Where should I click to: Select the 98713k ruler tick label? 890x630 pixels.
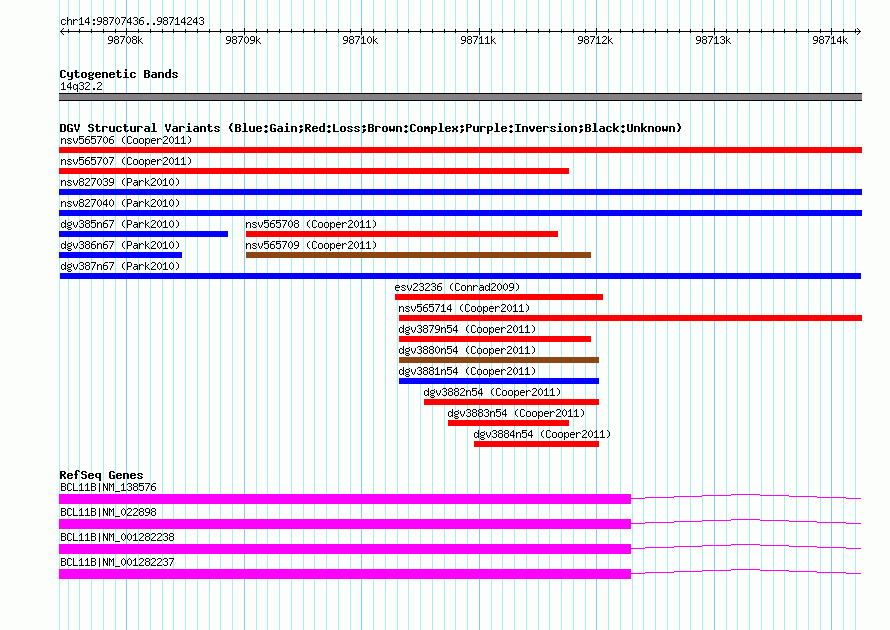(x=713, y=40)
